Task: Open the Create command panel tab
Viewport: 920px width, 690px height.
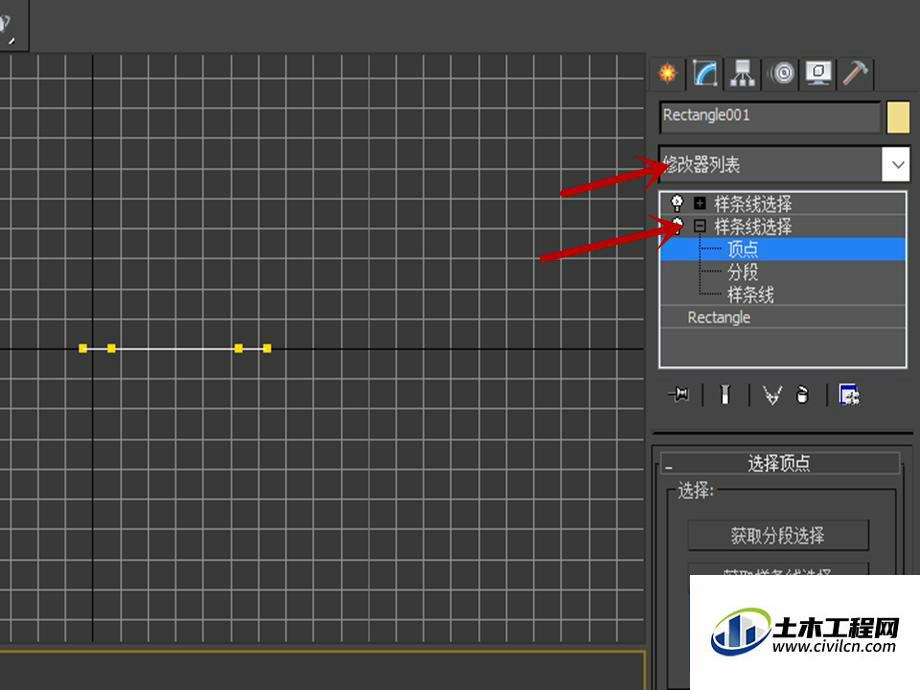Action: pos(668,73)
